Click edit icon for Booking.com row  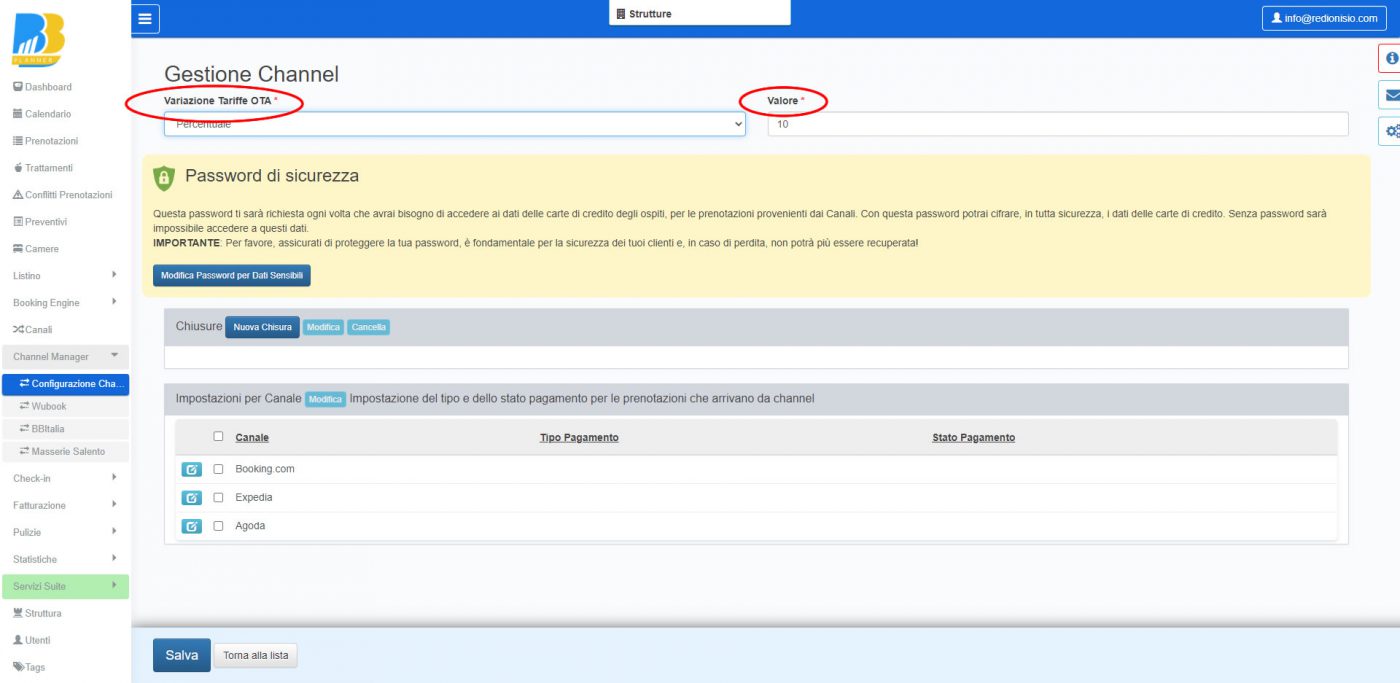pyautogui.click(x=191, y=469)
